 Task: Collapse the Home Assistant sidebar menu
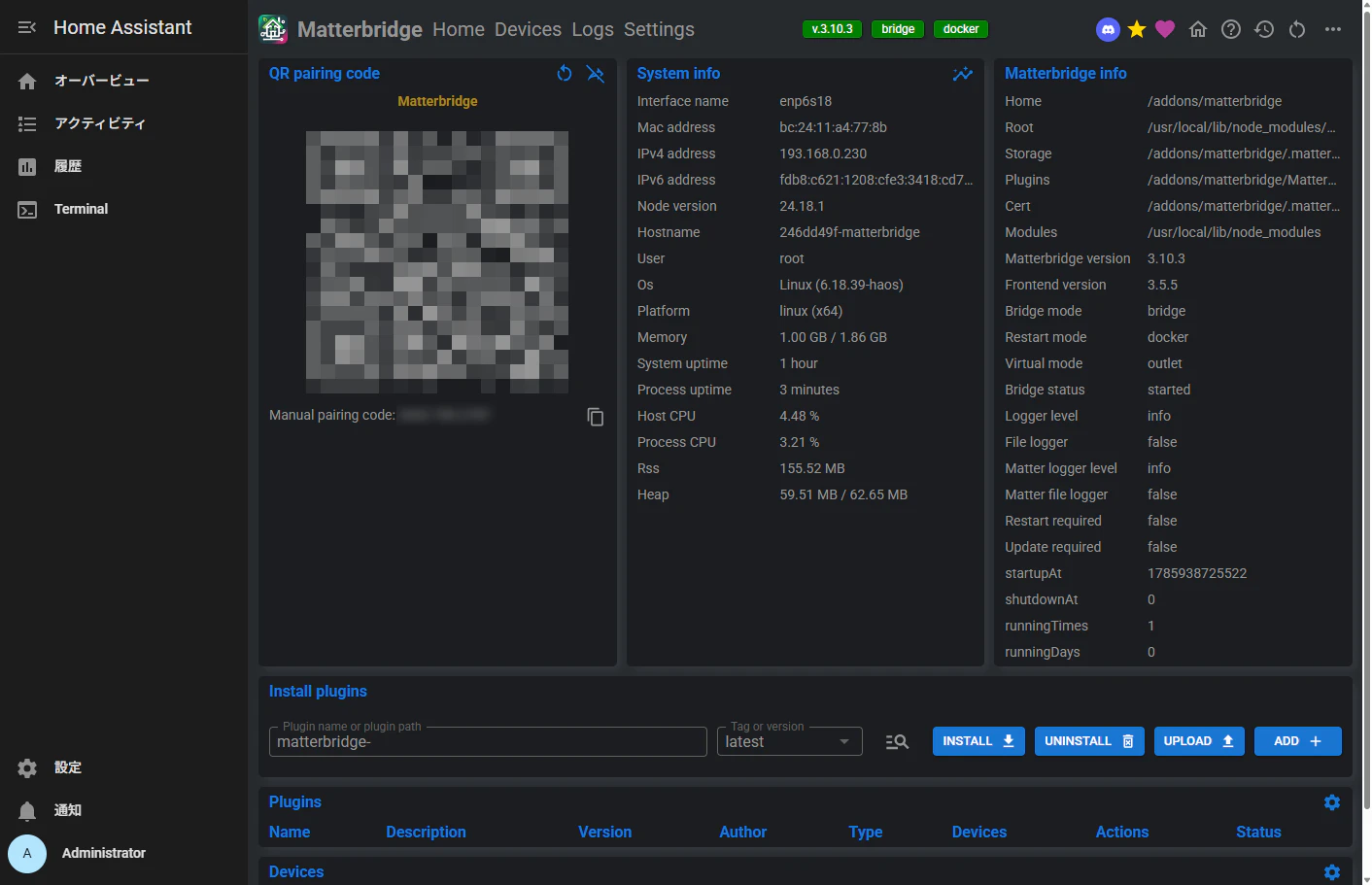coord(27,27)
